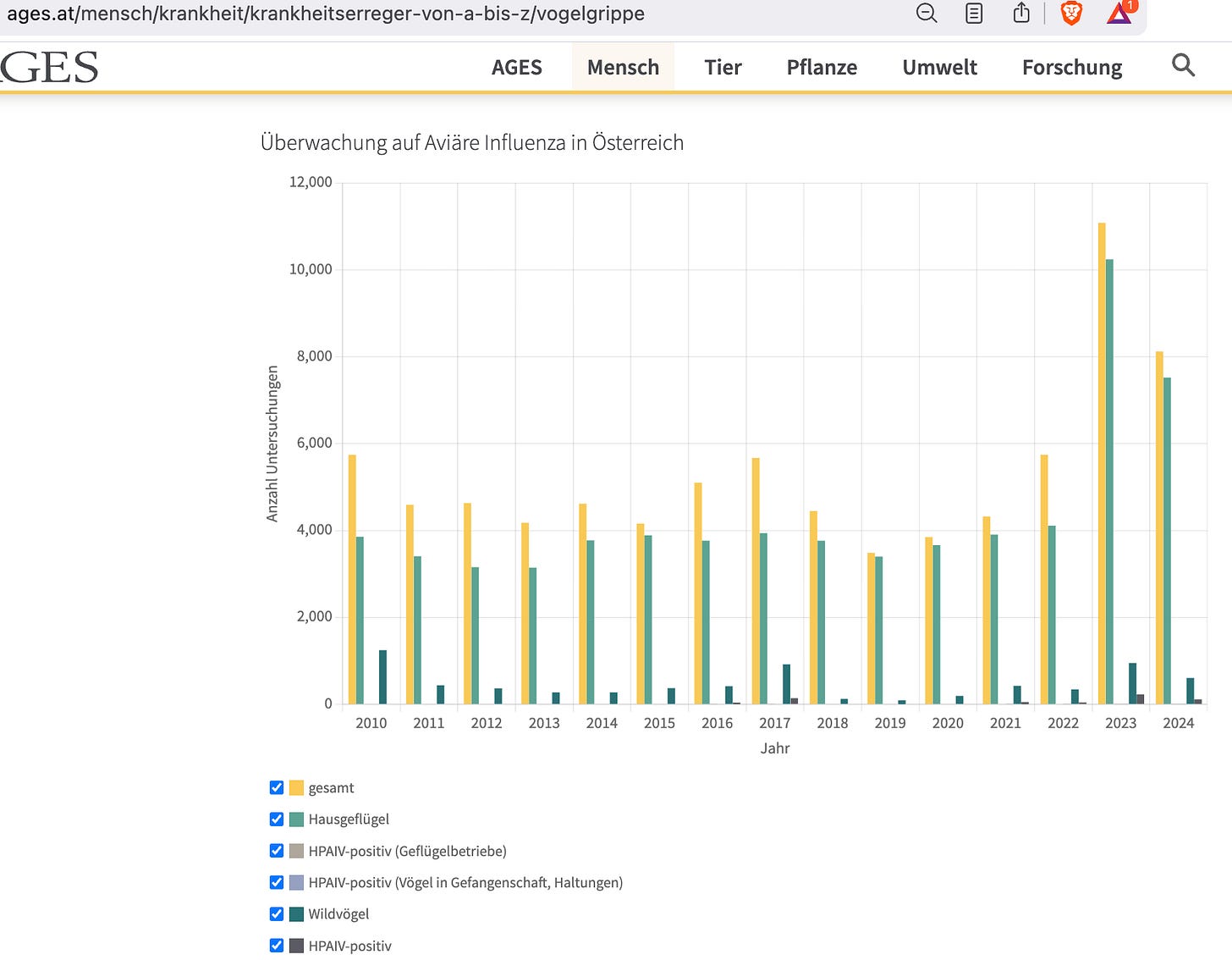Click the zoom out magnifier icon
Viewport: 1232px width, 960px height.
point(927,13)
